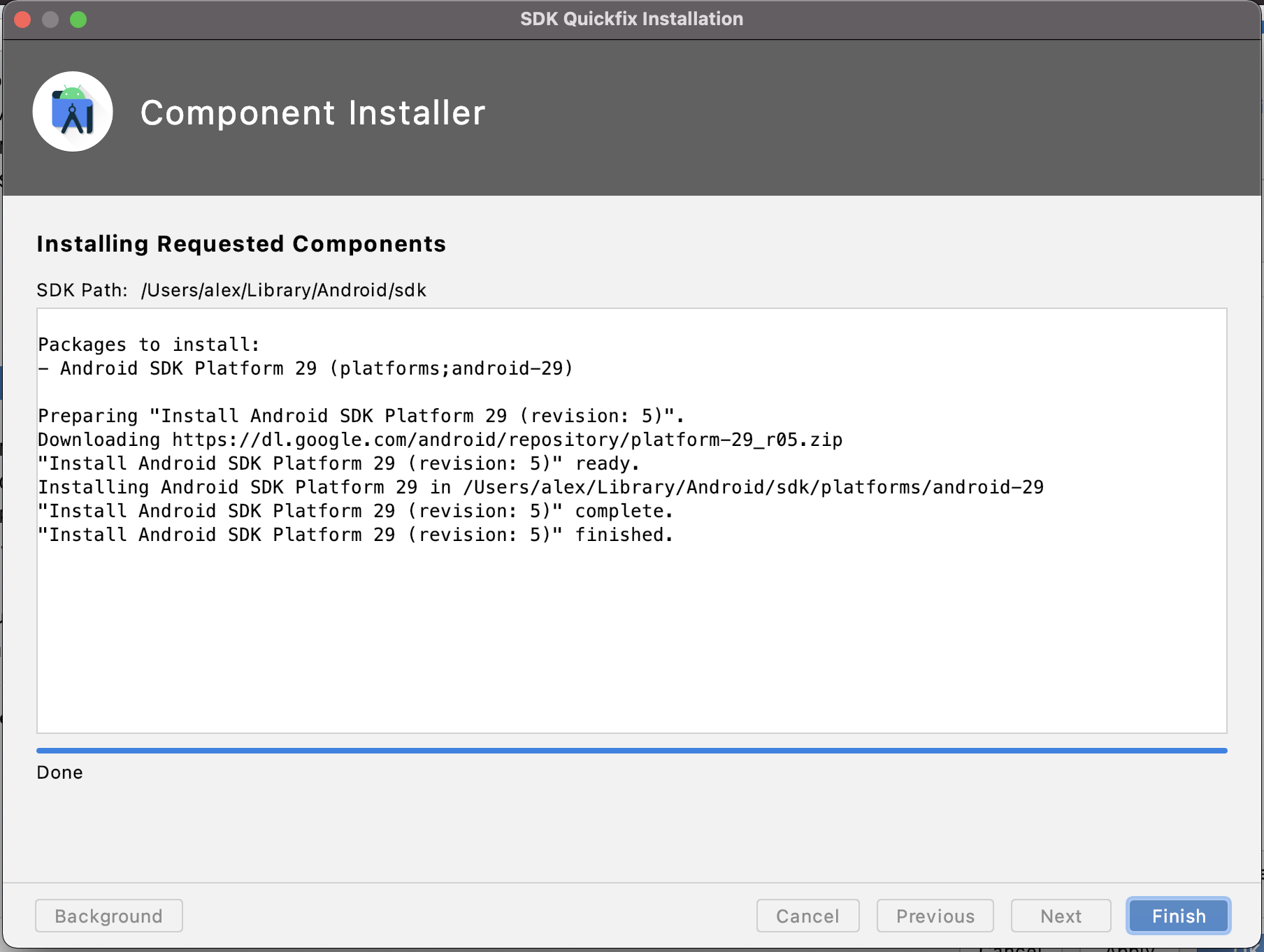Click the "Packages to install:" log line

[149, 345]
